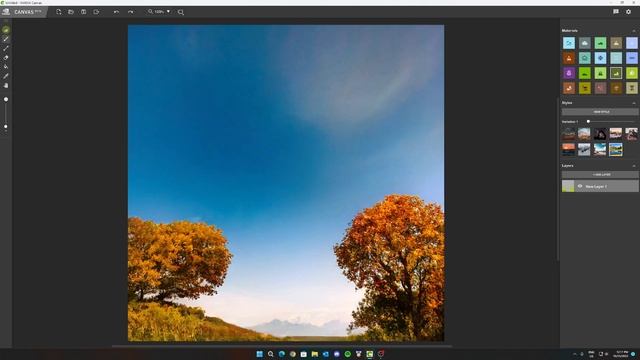Pick the outlined dark olive material

[616, 73]
